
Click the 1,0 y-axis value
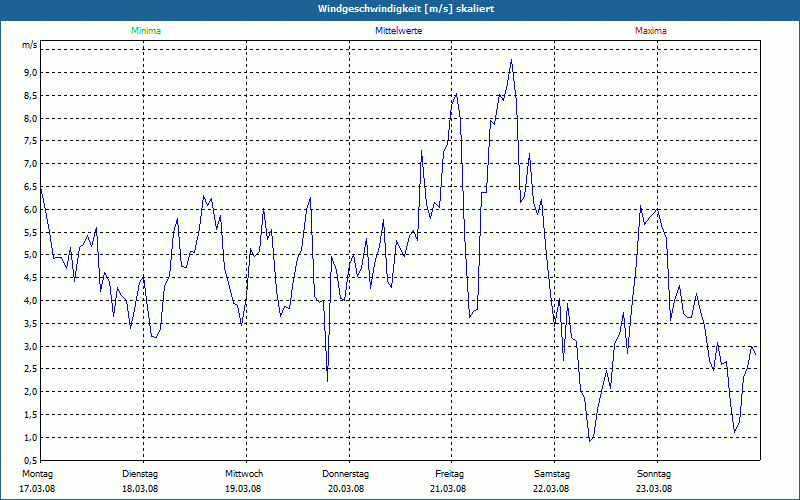click(31, 438)
